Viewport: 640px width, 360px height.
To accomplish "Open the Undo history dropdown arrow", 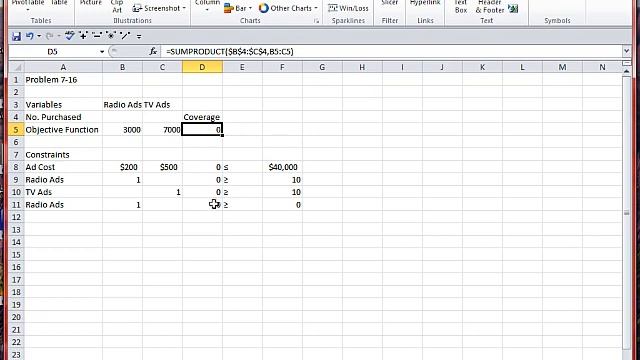I will (x=39, y=36).
